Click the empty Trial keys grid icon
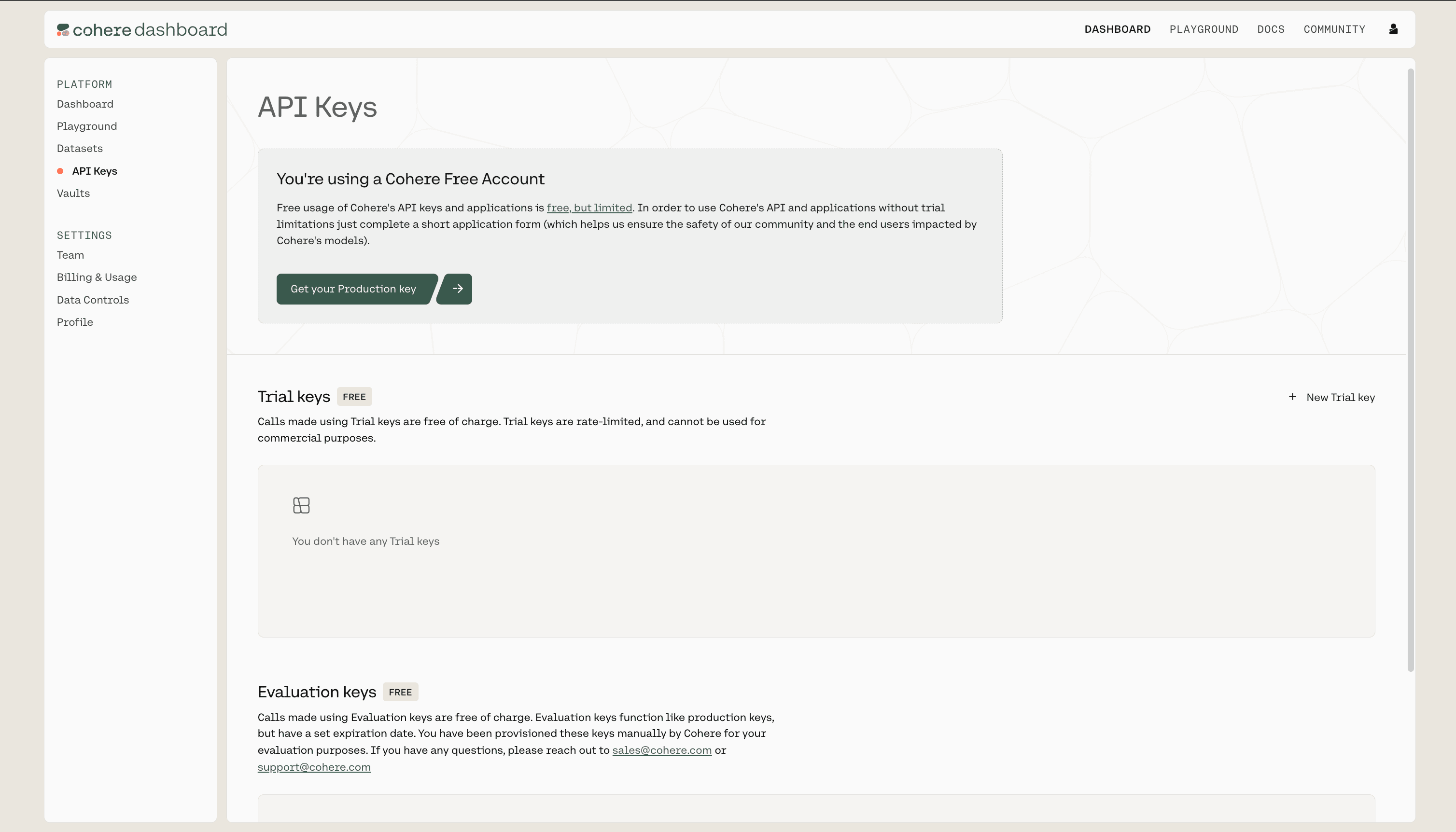This screenshot has width=1456, height=832. click(301, 505)
